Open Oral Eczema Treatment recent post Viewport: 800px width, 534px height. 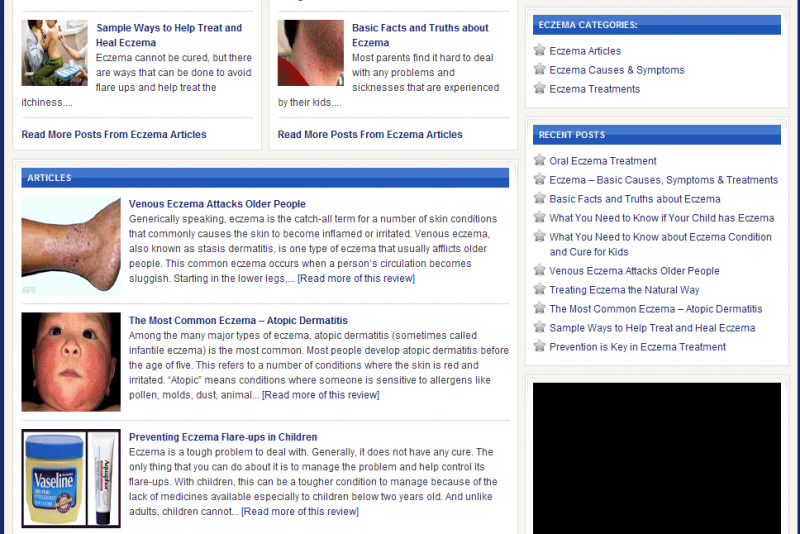603,161
